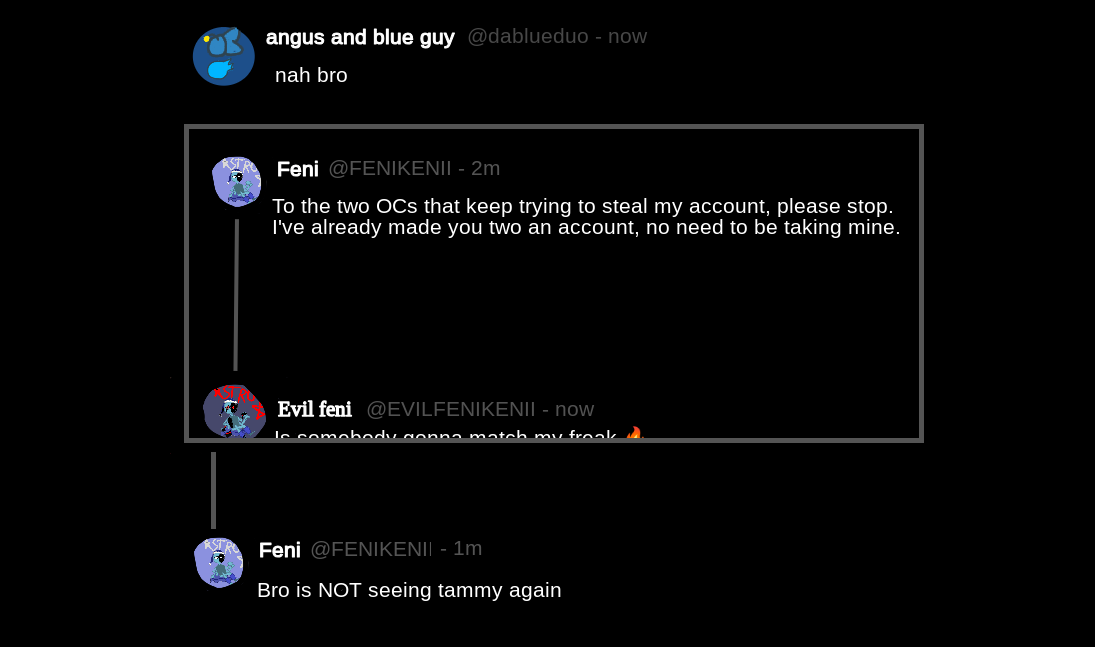Click the "now" timestamp on Evil feni's post
1095x647 pixels.
pos(574,409)
